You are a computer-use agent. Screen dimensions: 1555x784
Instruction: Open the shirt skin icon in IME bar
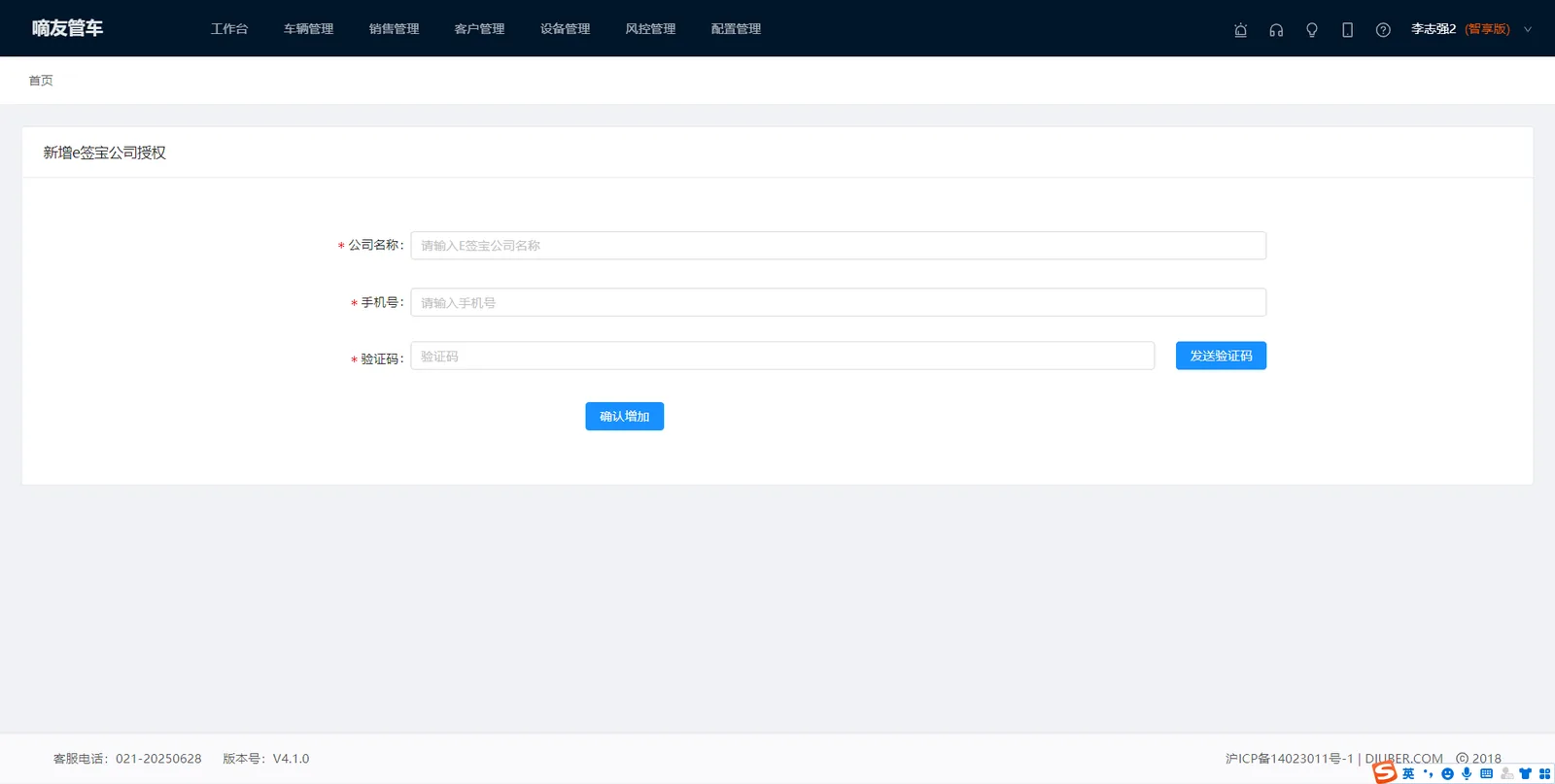coord(1525,774)
